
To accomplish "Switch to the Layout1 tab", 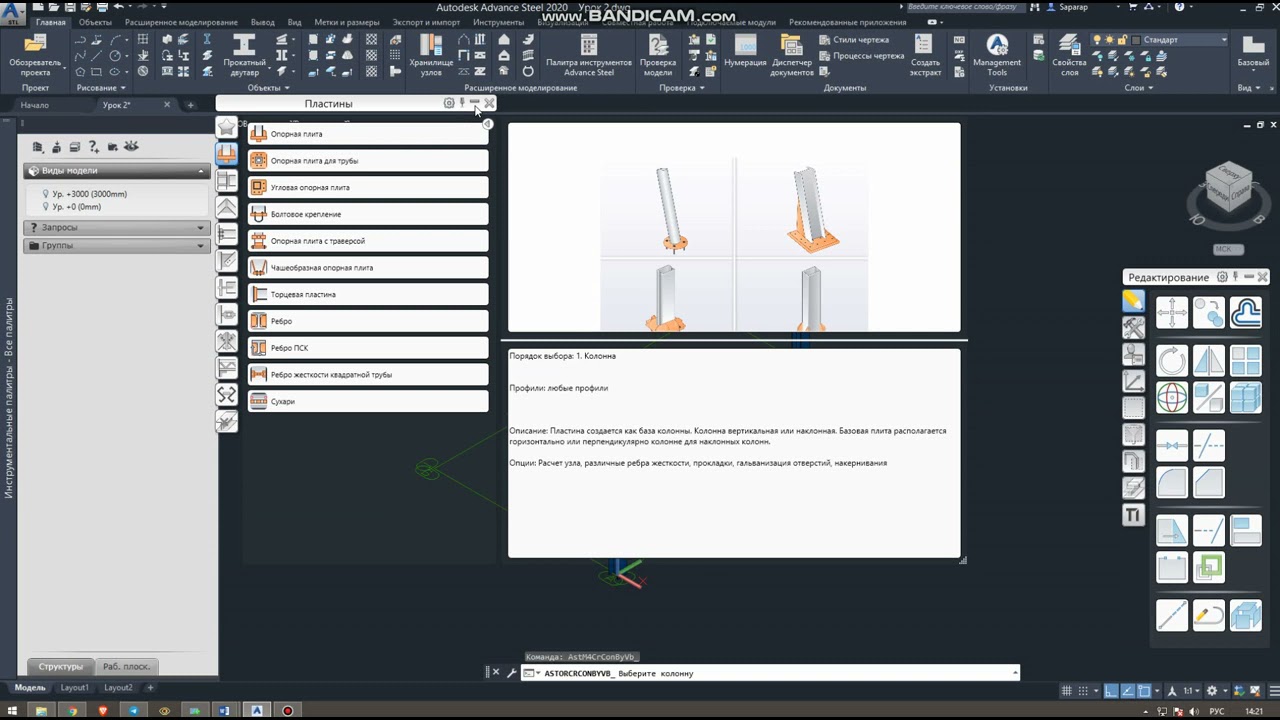I will [75, 688].
